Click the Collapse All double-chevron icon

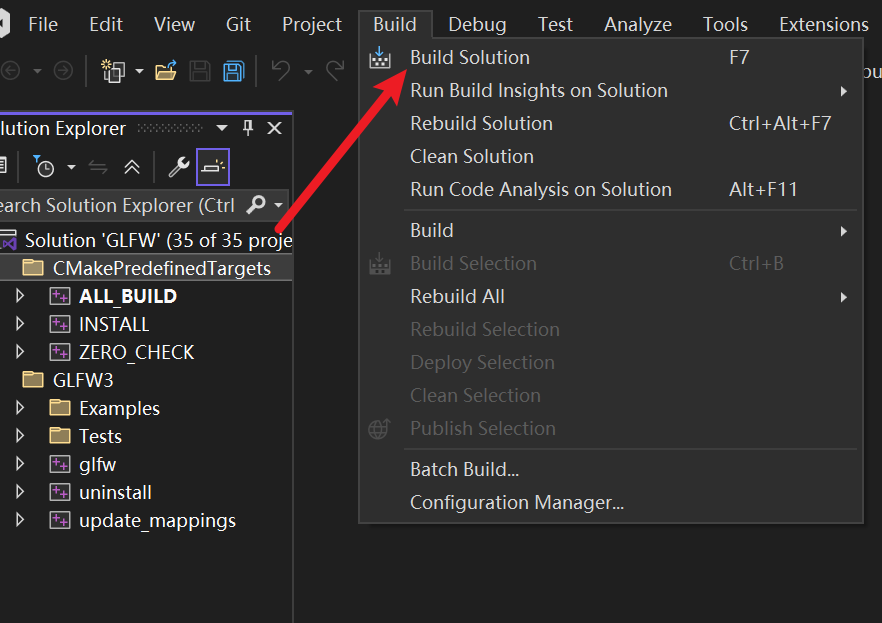pos(132,167)
